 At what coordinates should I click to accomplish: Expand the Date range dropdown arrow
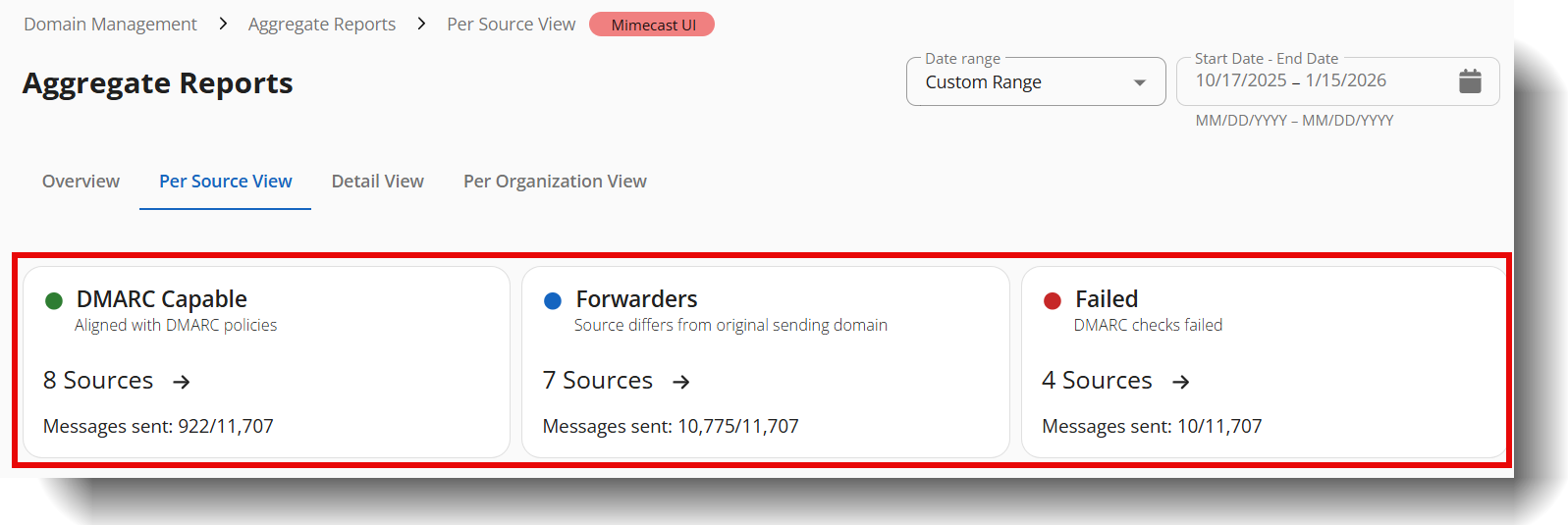click(x=1139, y=82)
